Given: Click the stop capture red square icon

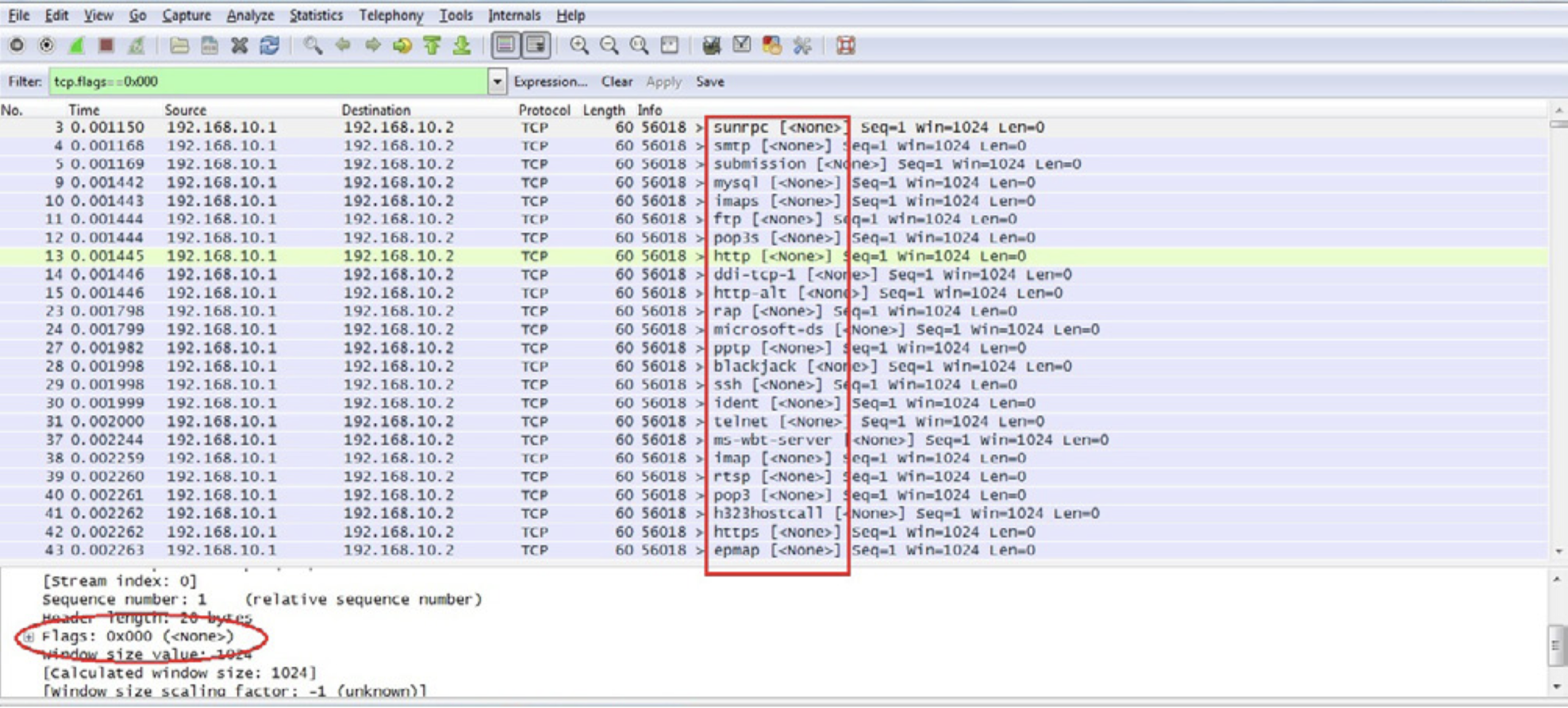Looking at the screenshot, I should click(x=106, y=45).
